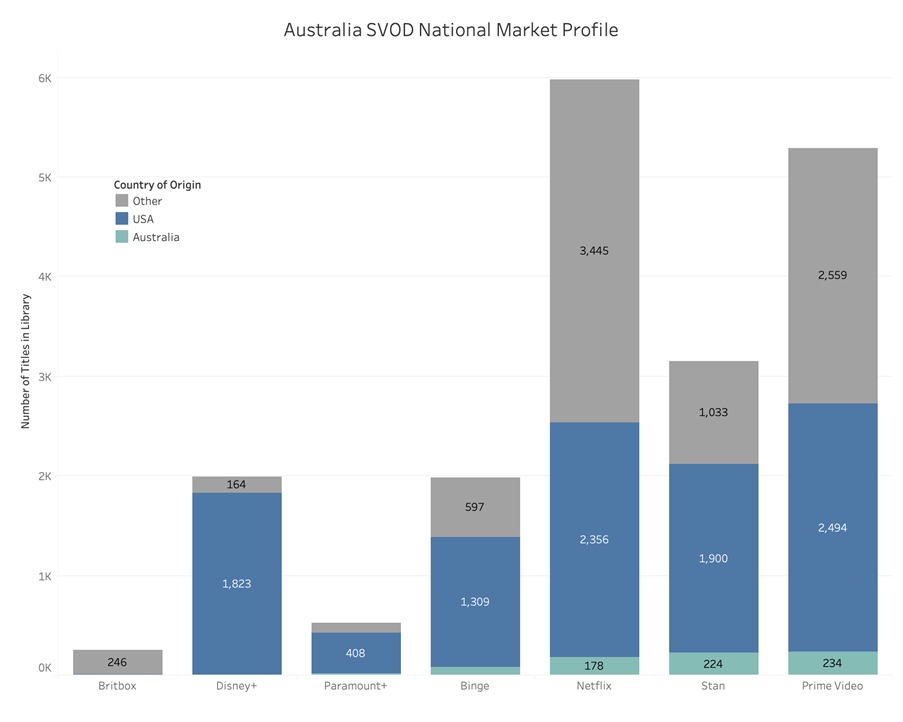This screenshot has width=903, height=722.
Task: Click the Binge Other segment labeled 597
Action: tap(475, 507)
